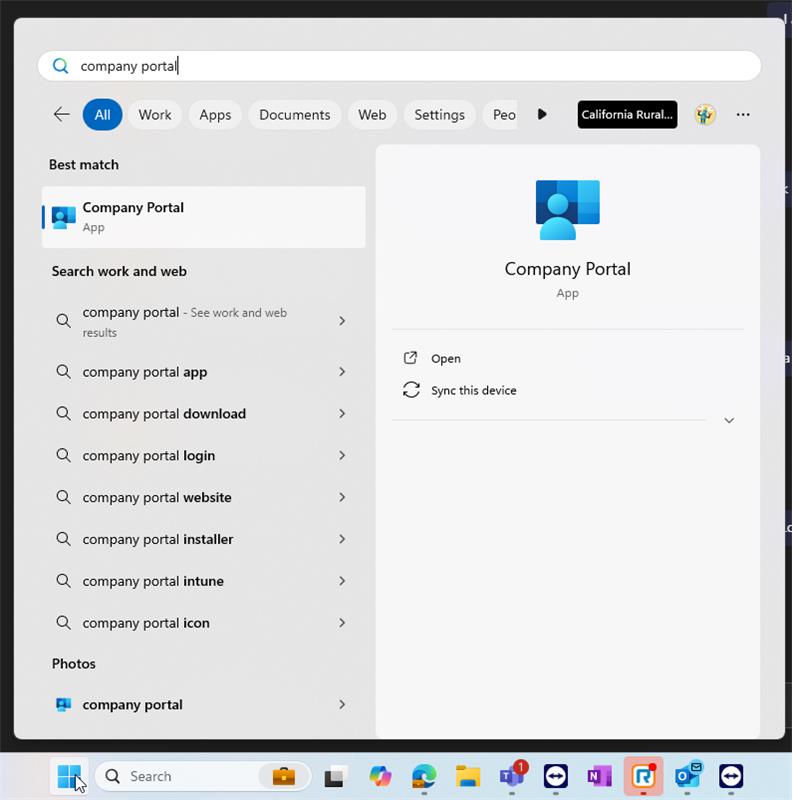
Task: Switch to the Documents filter tab
Action: coord(294,115)
